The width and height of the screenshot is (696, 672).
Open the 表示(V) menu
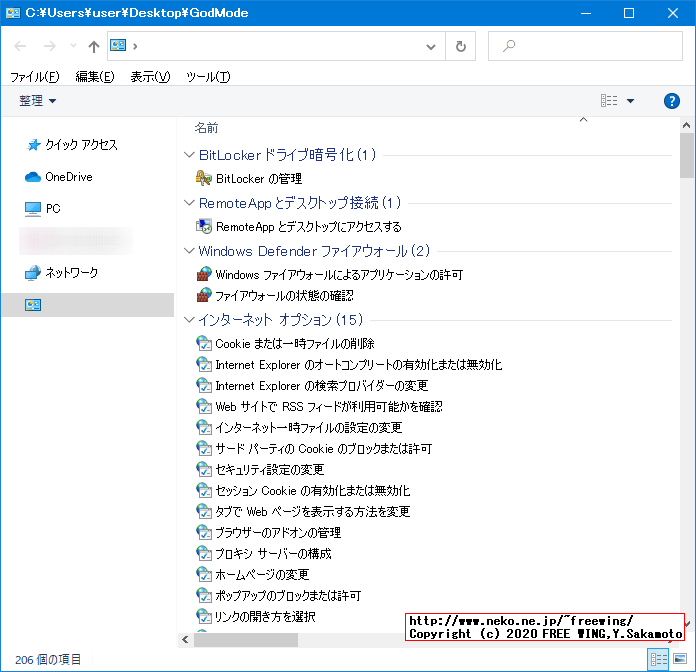click(150, 77)
